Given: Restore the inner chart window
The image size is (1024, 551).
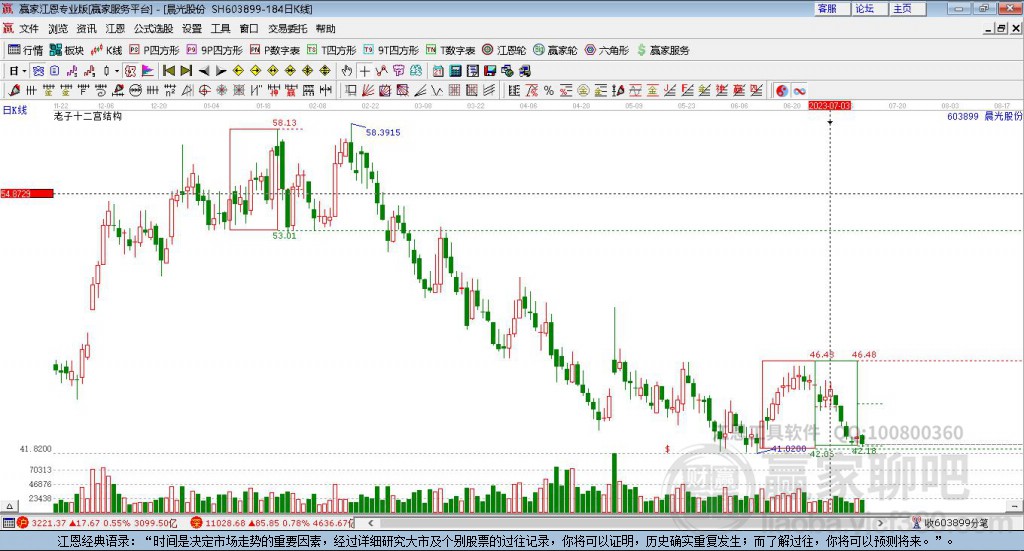Looking at the screenshot, I should click(x=1001, y=29).
